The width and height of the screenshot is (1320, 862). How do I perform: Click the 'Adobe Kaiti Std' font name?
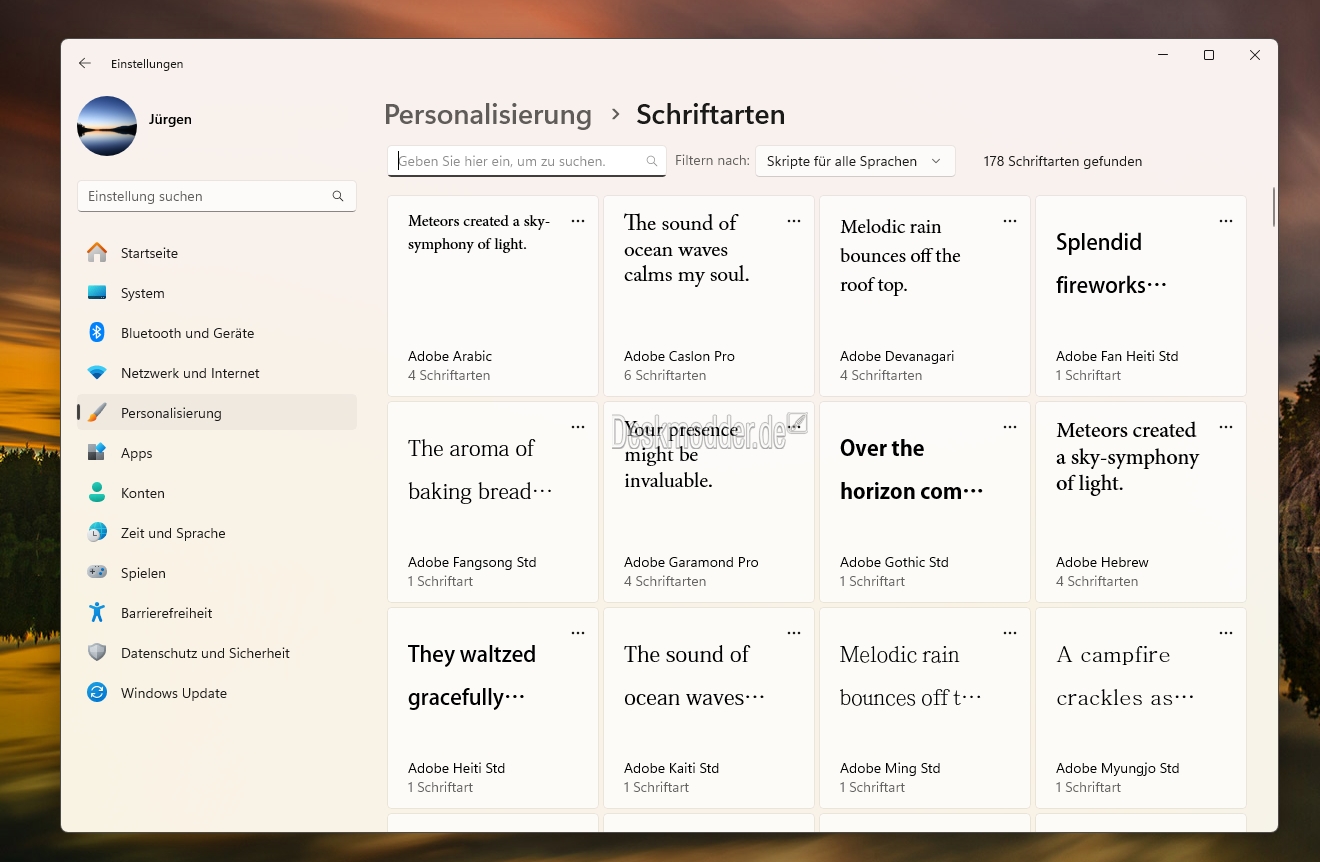coord(671,768)
